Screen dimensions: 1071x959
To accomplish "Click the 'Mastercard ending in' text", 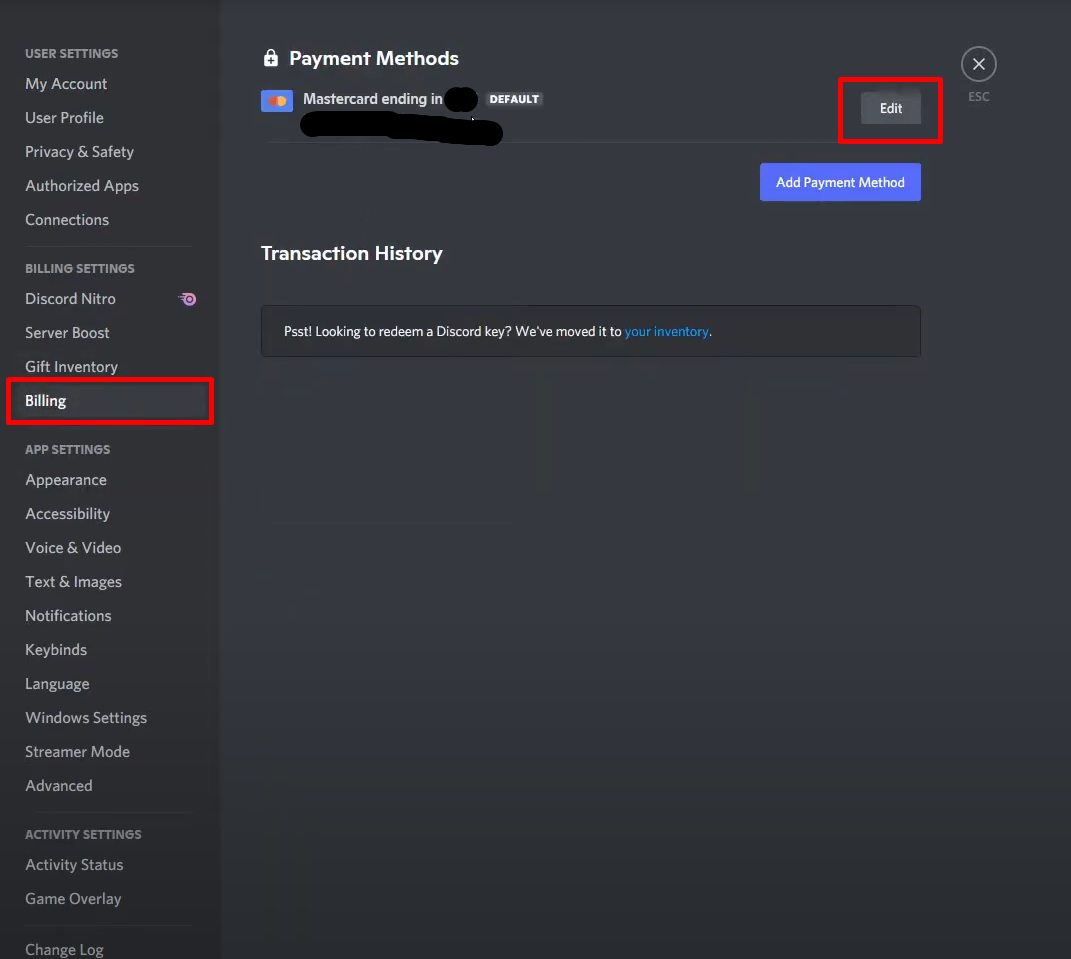I will pyautogui.click(x=373, y=99).
